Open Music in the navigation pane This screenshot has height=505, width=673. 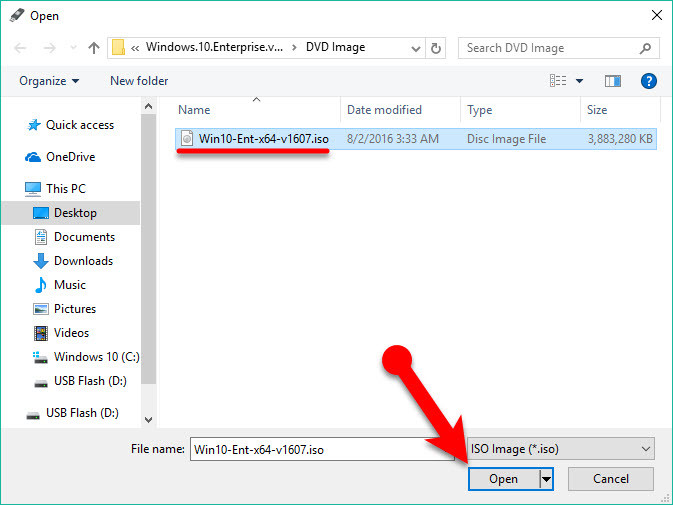pyautogui.click(x=70, y=284)
